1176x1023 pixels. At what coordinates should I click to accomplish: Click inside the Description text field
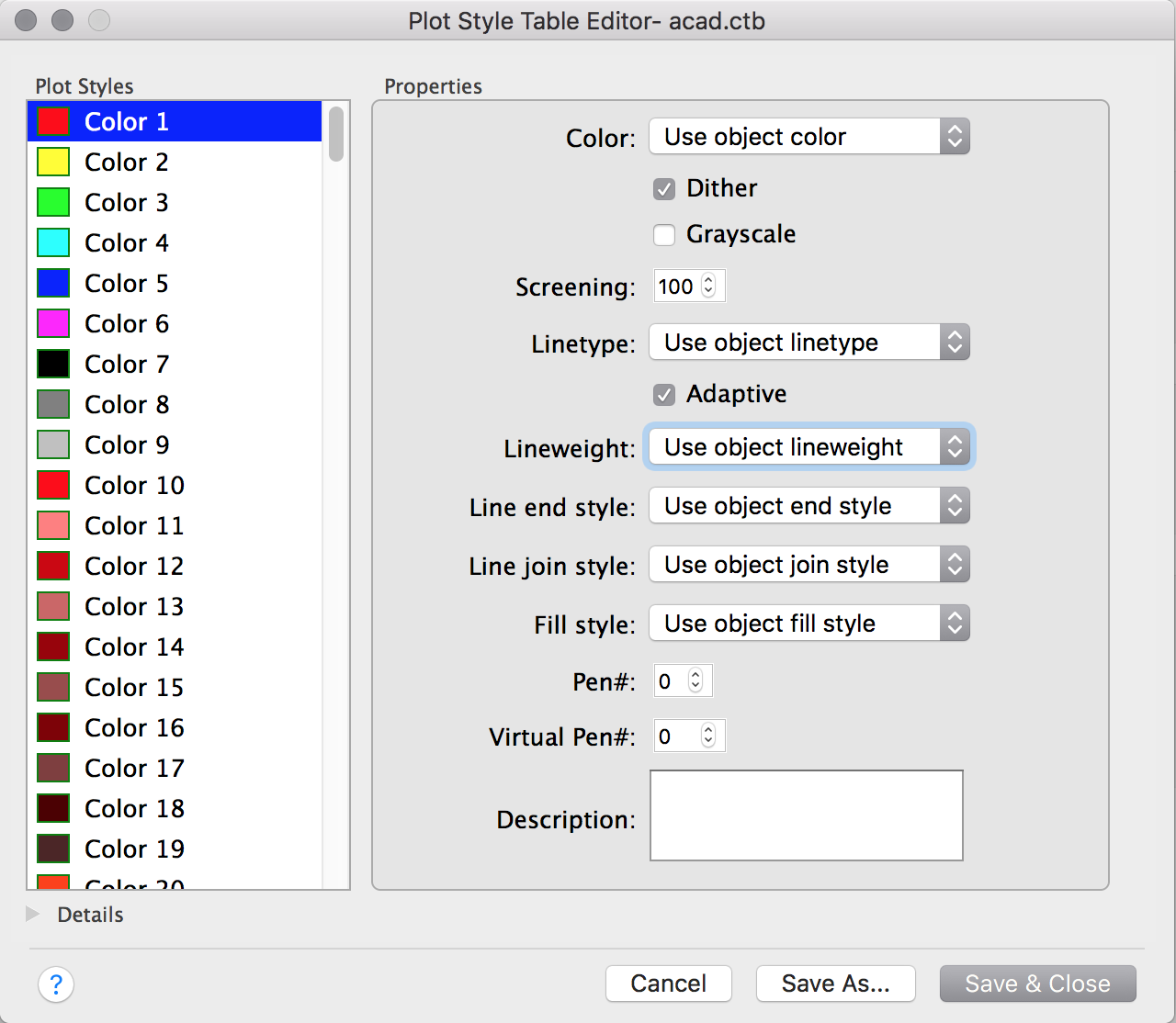pyautogui.click(x=806, y=815)
